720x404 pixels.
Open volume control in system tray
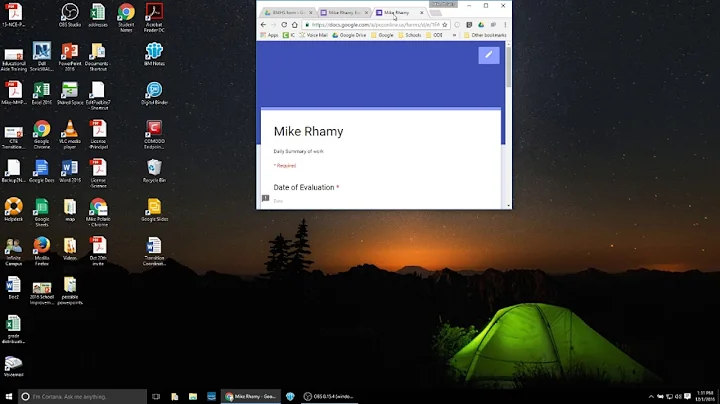pyautogui.click(x=678, y=396)
